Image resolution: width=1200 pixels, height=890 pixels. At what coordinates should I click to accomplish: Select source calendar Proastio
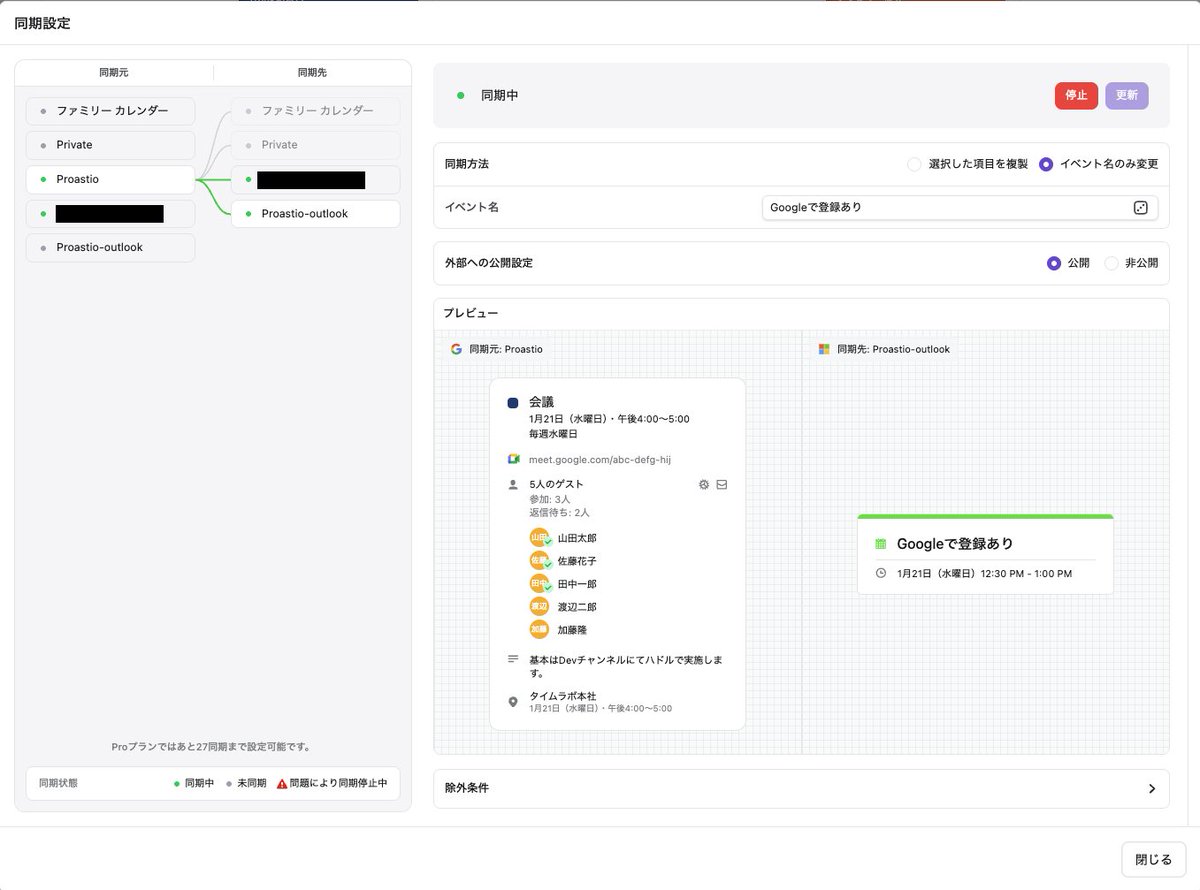(110, 179)
